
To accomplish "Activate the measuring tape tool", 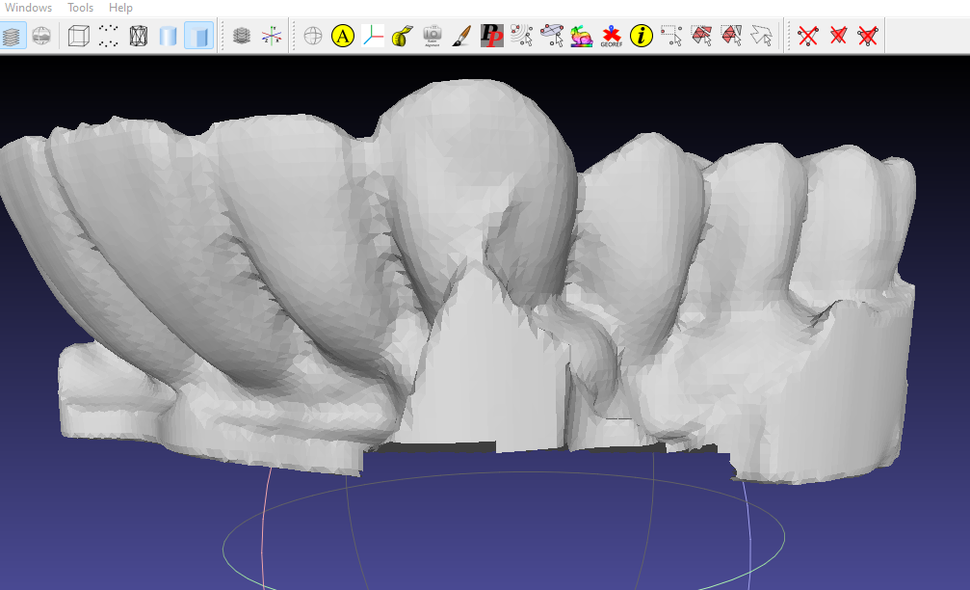I will click(x=403, y=35).
